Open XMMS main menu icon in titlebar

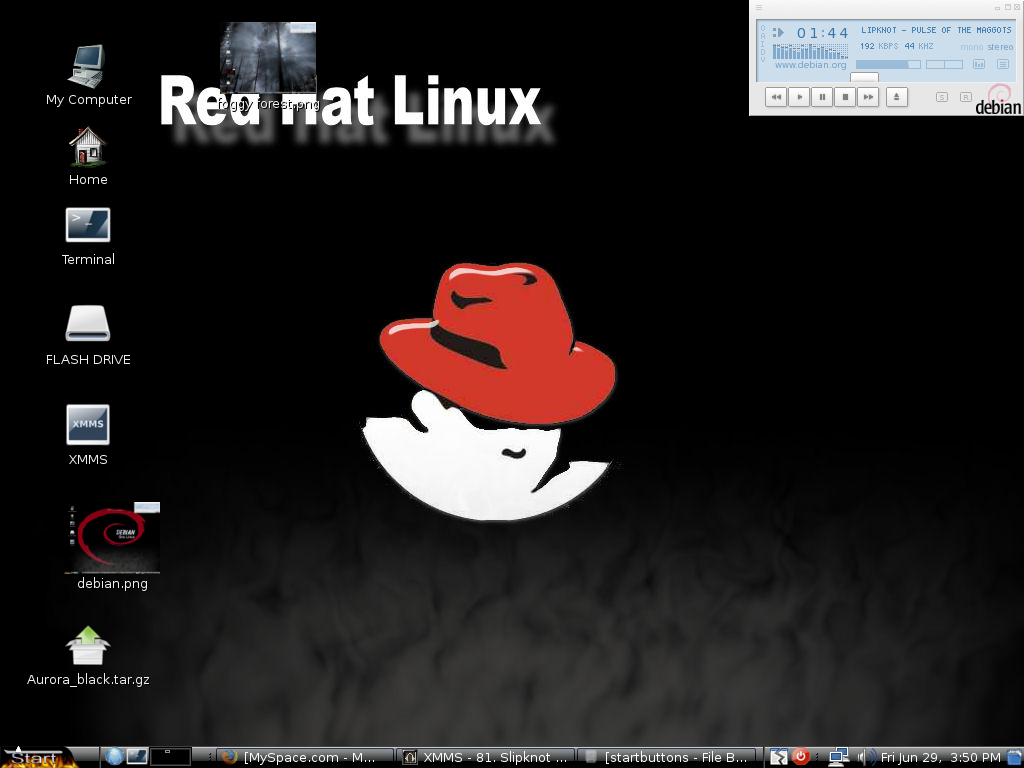[759, 8]
